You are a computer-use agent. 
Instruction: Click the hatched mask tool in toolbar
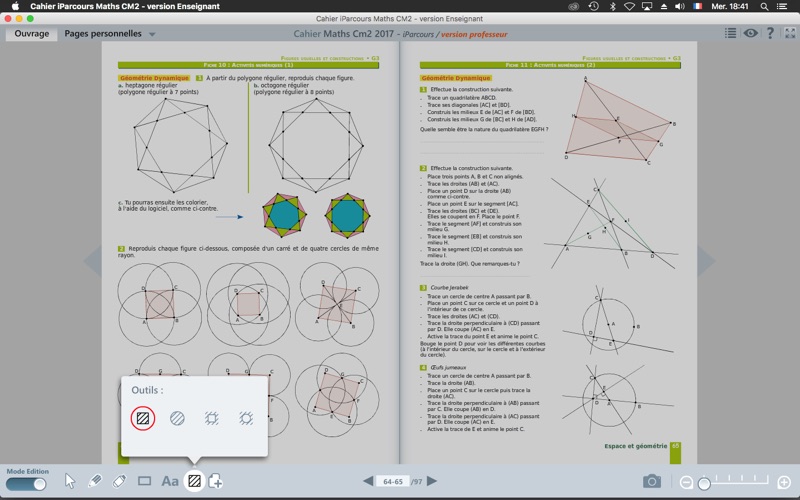194,481
